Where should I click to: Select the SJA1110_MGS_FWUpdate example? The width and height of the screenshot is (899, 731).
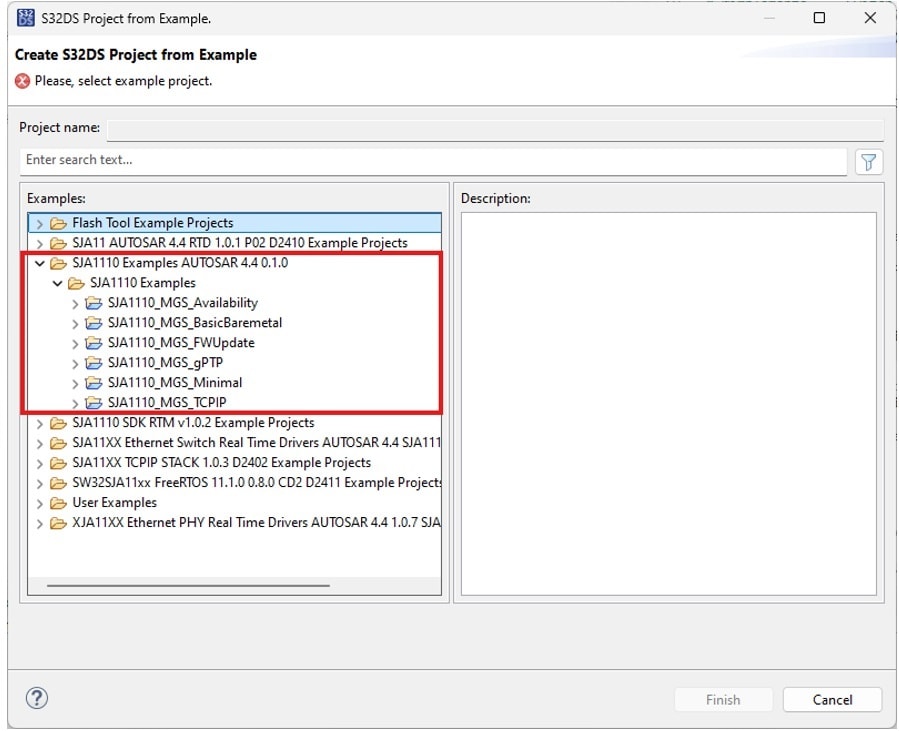(x=181, y=343)
